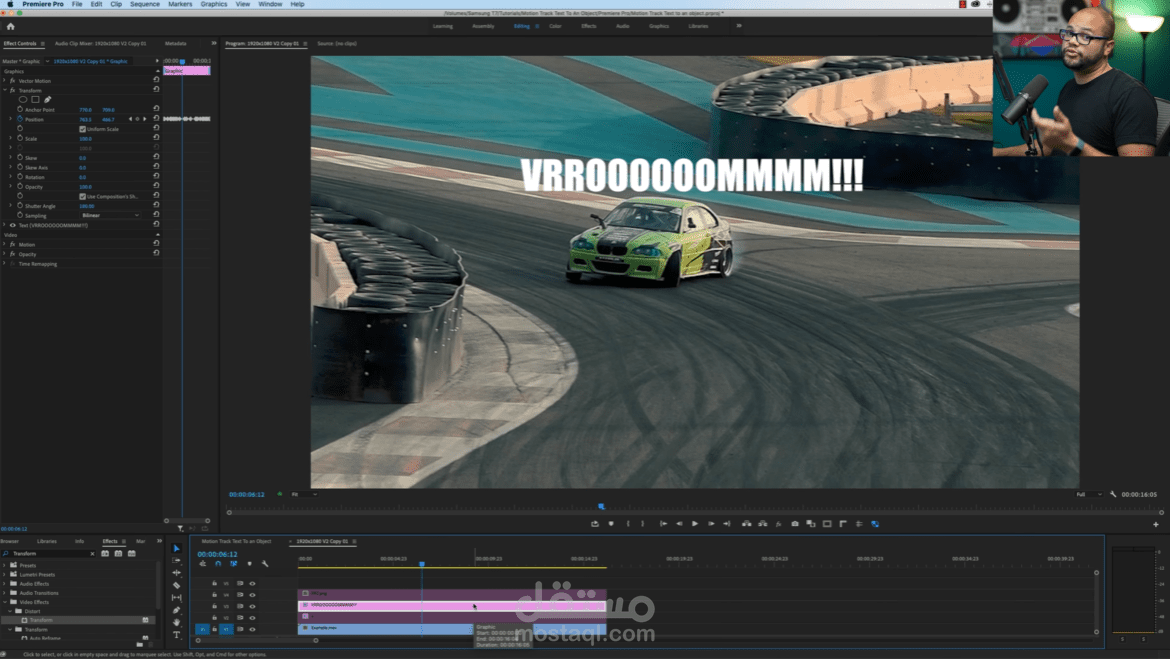The image size is (1170, 659).
Task: Open timeline display settings wrench
Action: (x=265, y=564)
